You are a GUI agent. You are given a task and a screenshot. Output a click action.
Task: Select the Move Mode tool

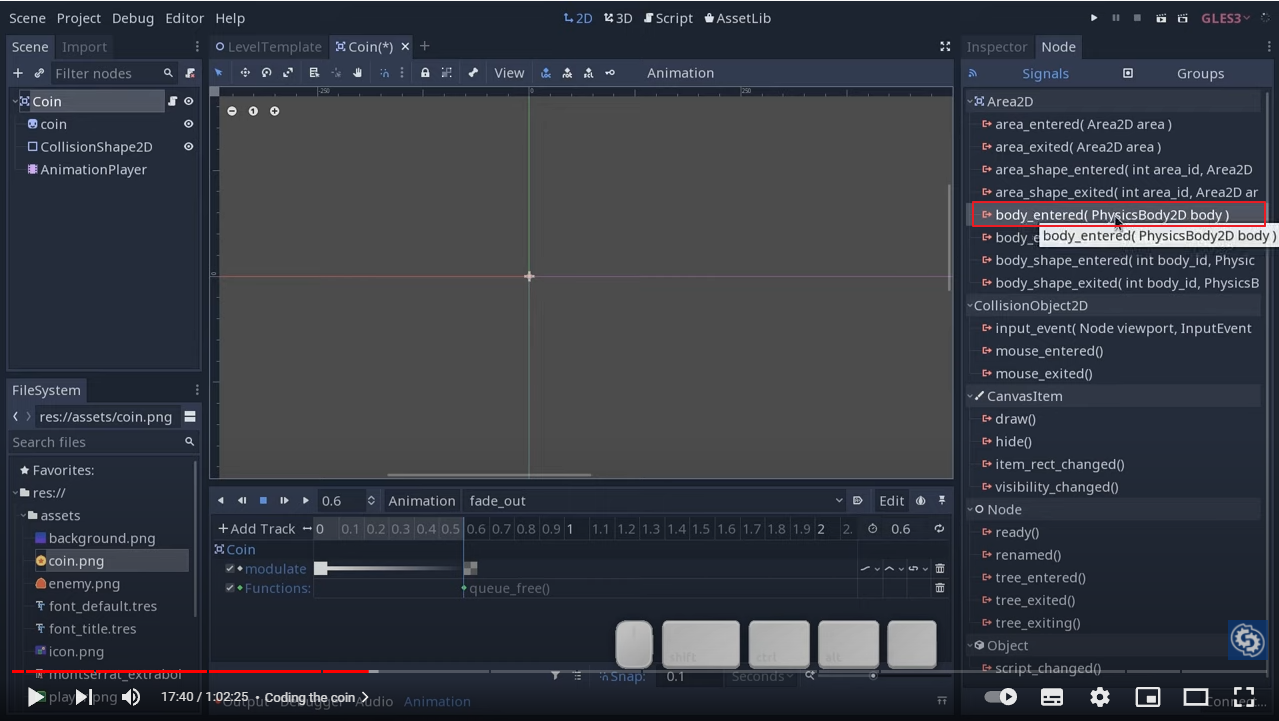[245, 73]
